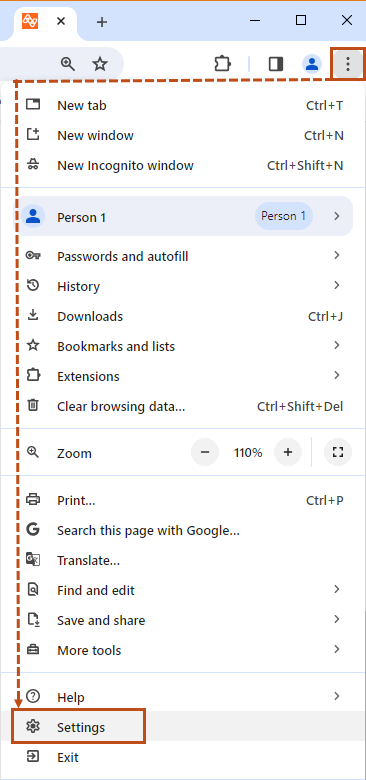Select Downloads menu entry
Viewport: 366px width, 780px height.
coord(183,316)
